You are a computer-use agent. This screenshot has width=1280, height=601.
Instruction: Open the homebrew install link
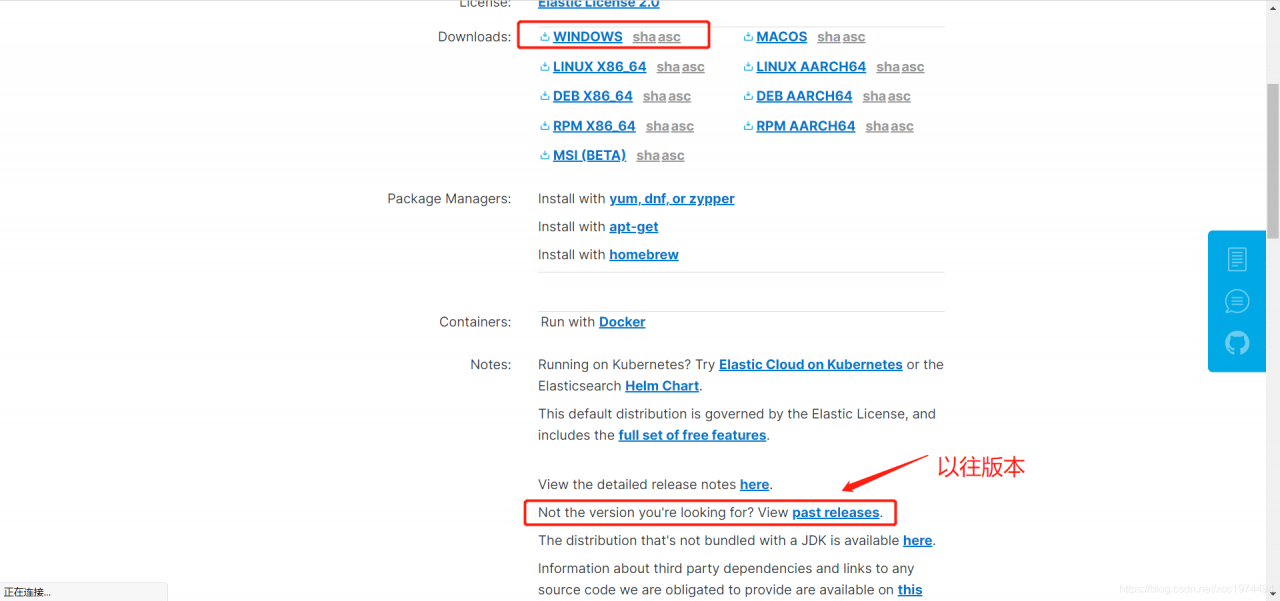pyautogui.click(x=644, y=255)
